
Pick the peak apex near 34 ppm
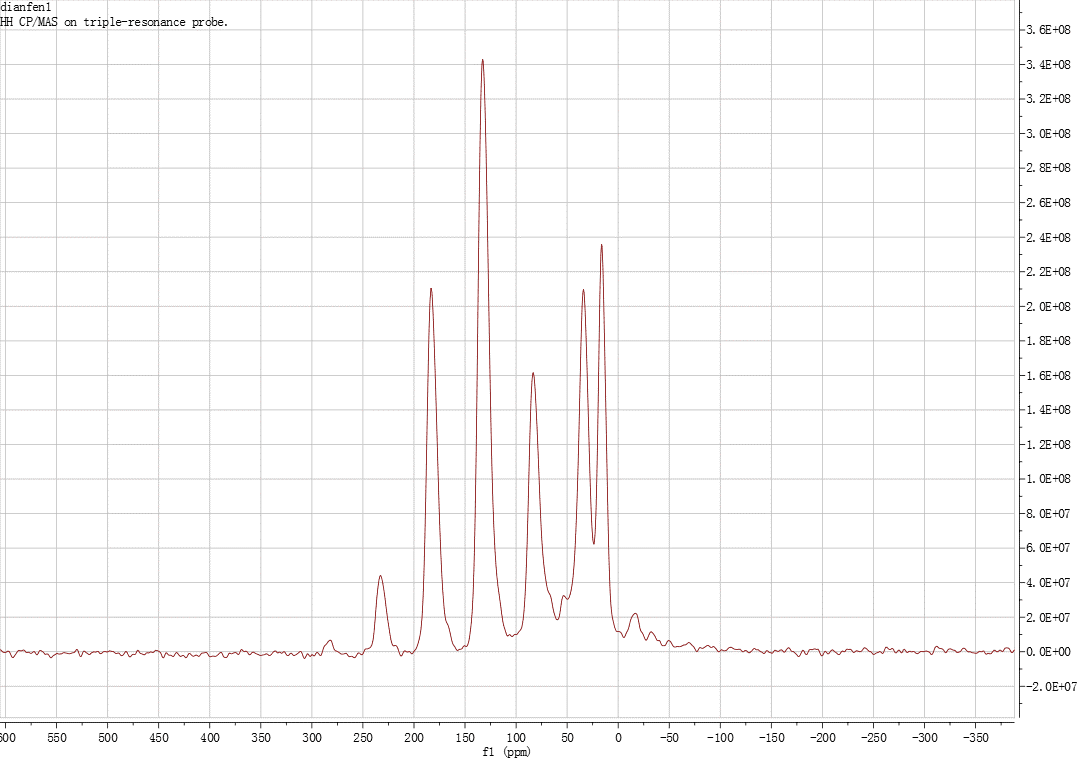coord(583,291)
